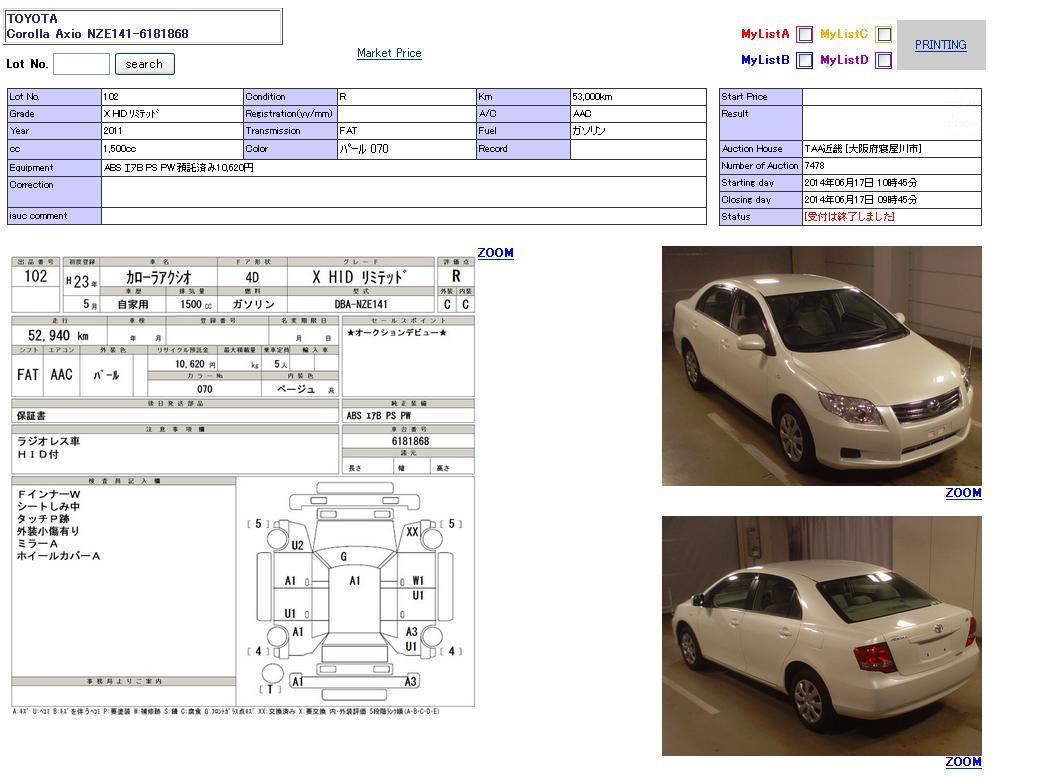The height and width of the screenshot is (781, 1051).
Task: Tick the MyListA checkbox
Action: pos(805,35)
